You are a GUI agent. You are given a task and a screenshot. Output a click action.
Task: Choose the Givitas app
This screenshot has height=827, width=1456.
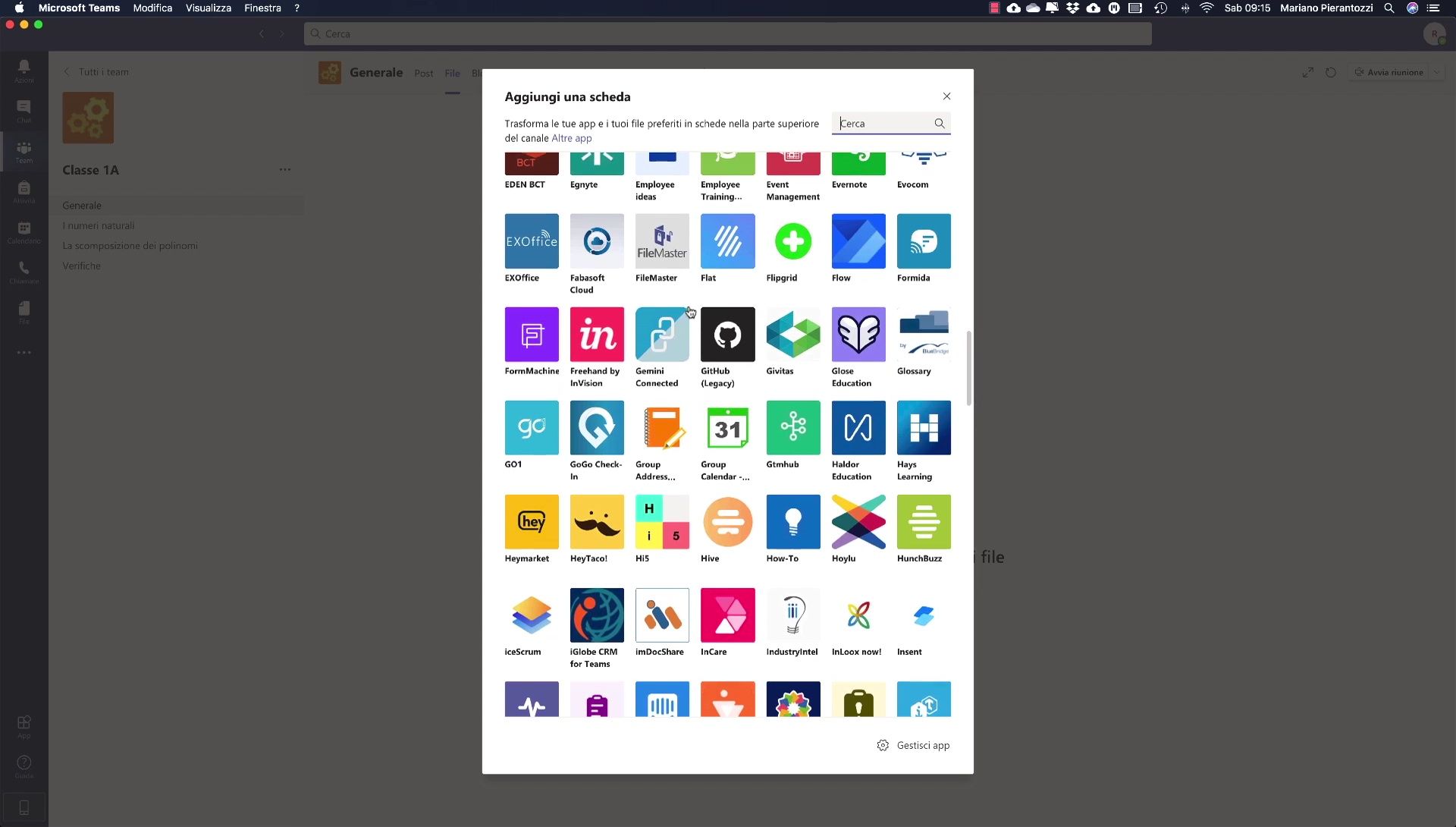793,335
